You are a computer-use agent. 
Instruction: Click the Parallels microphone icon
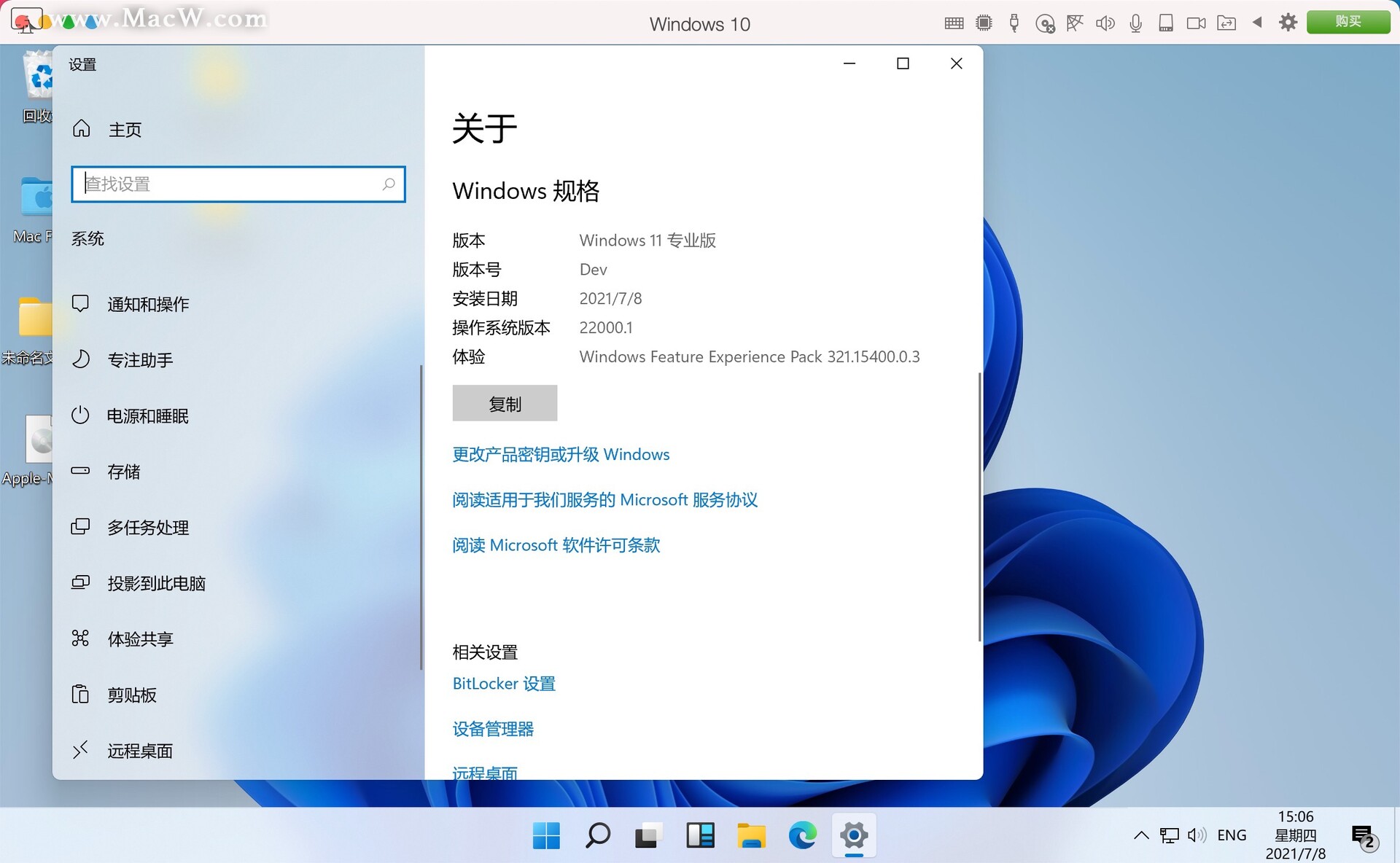(x=1135, y=23)
